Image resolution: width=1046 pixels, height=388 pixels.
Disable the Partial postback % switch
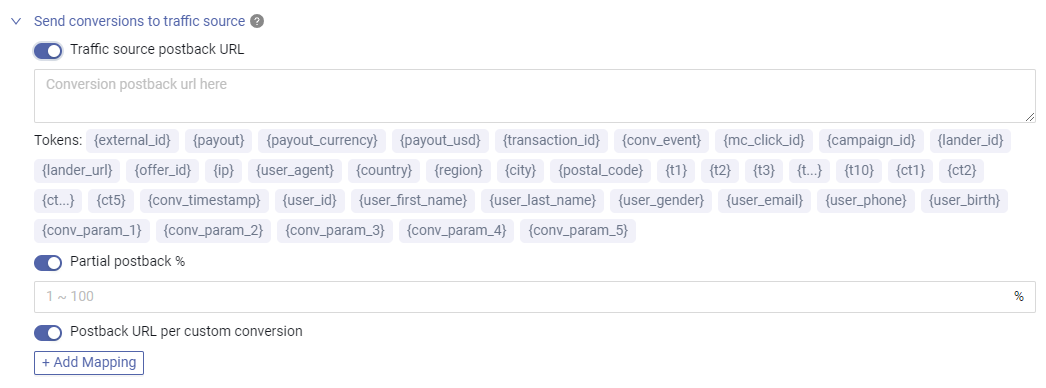point(48,263)
